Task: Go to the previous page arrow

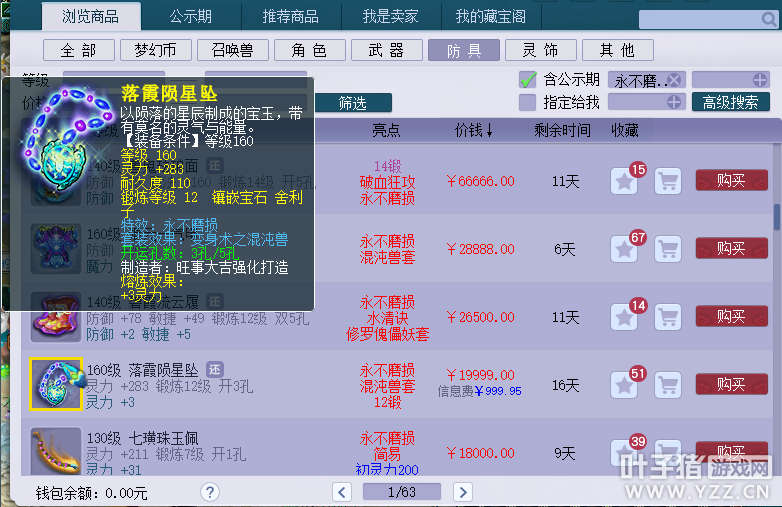Action: (x=342, y=493)
